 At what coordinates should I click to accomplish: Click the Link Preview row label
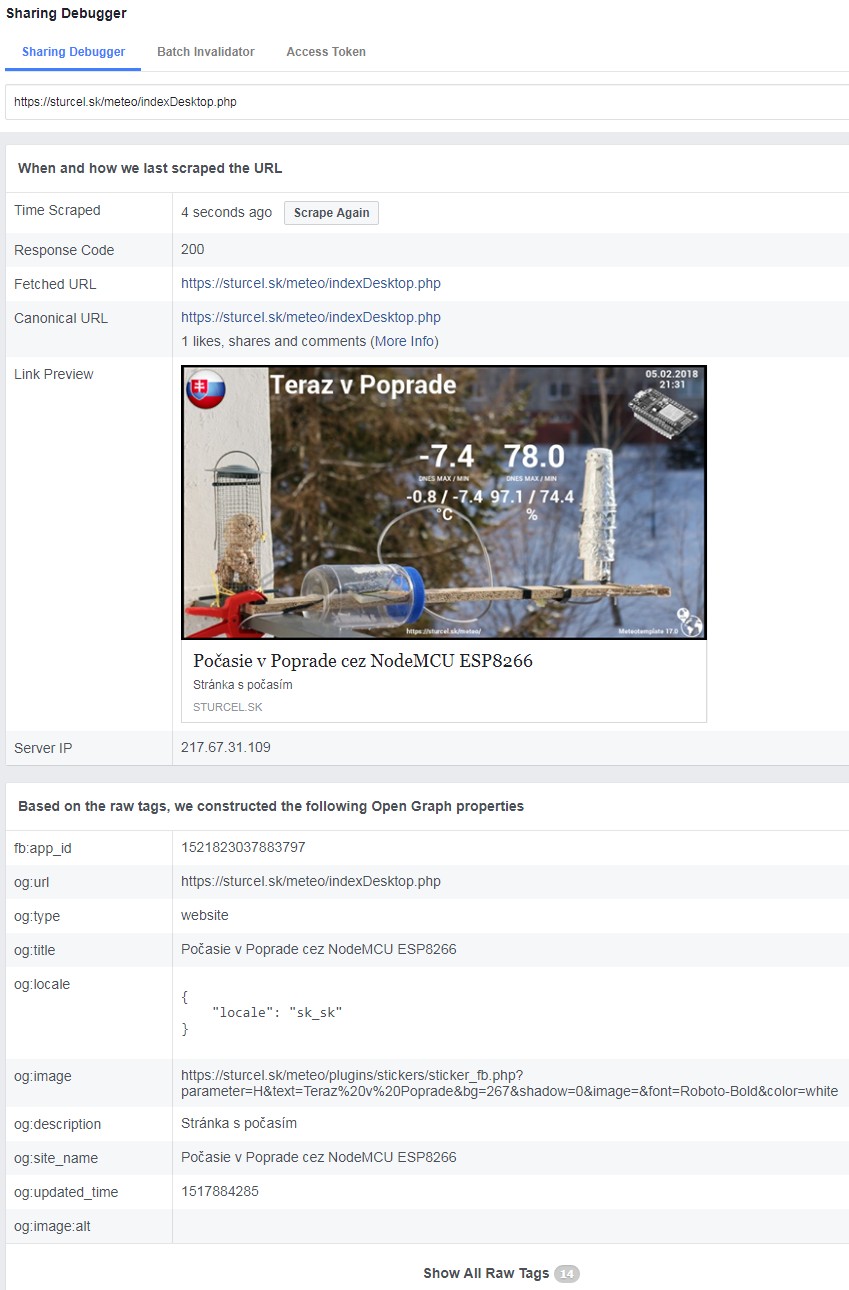[54, 375]
